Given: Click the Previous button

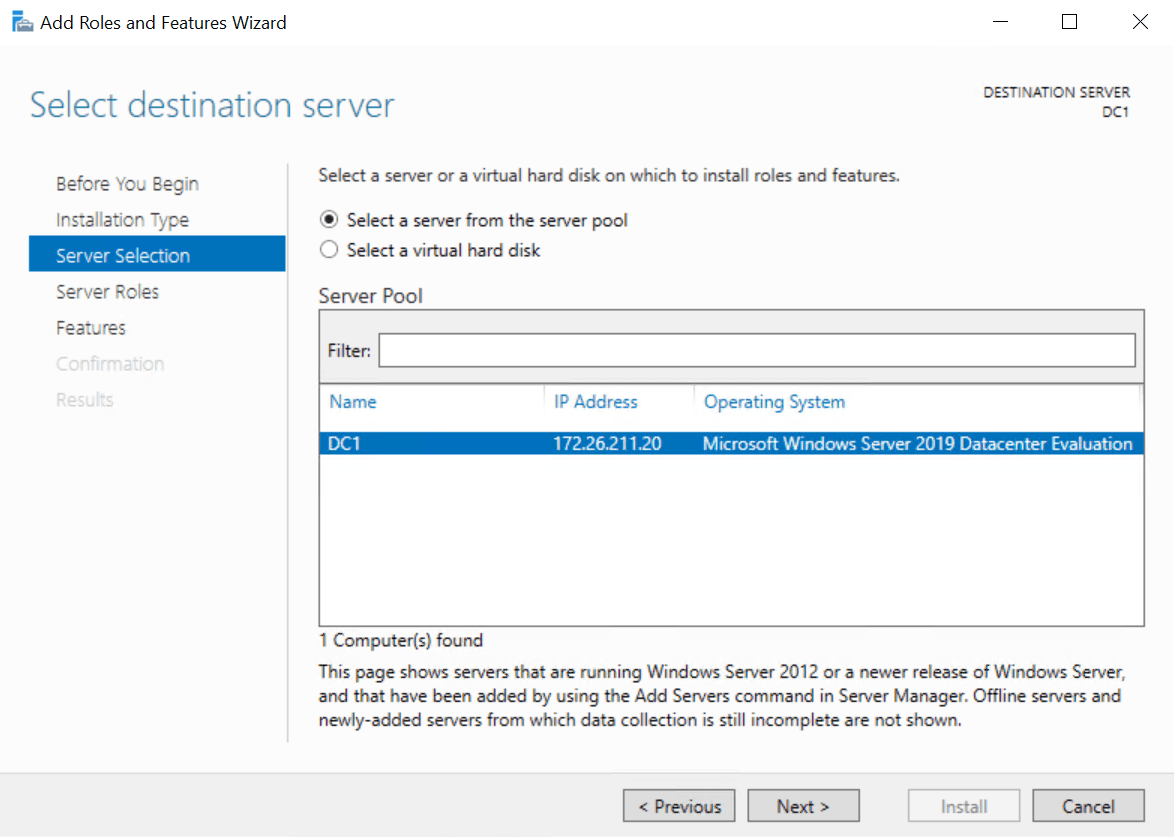Looking at the screenshot, I should tap(679, 805).
